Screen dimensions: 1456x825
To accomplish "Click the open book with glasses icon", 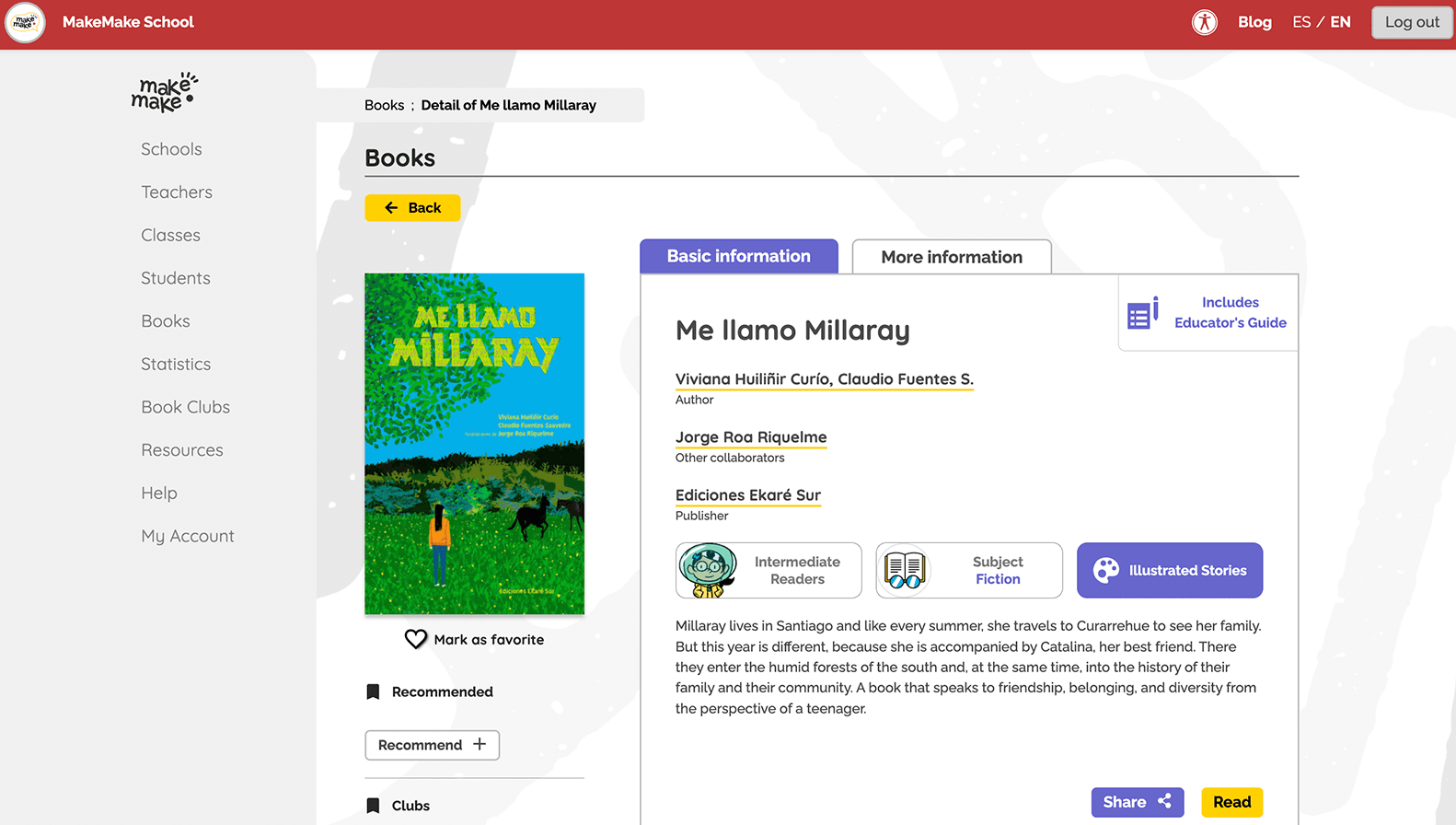I will click(904, 570).
